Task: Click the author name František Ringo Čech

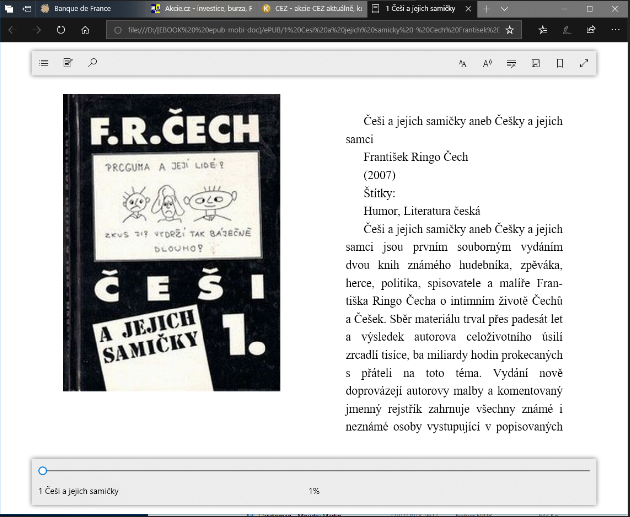Action: (x=415, y=157)
